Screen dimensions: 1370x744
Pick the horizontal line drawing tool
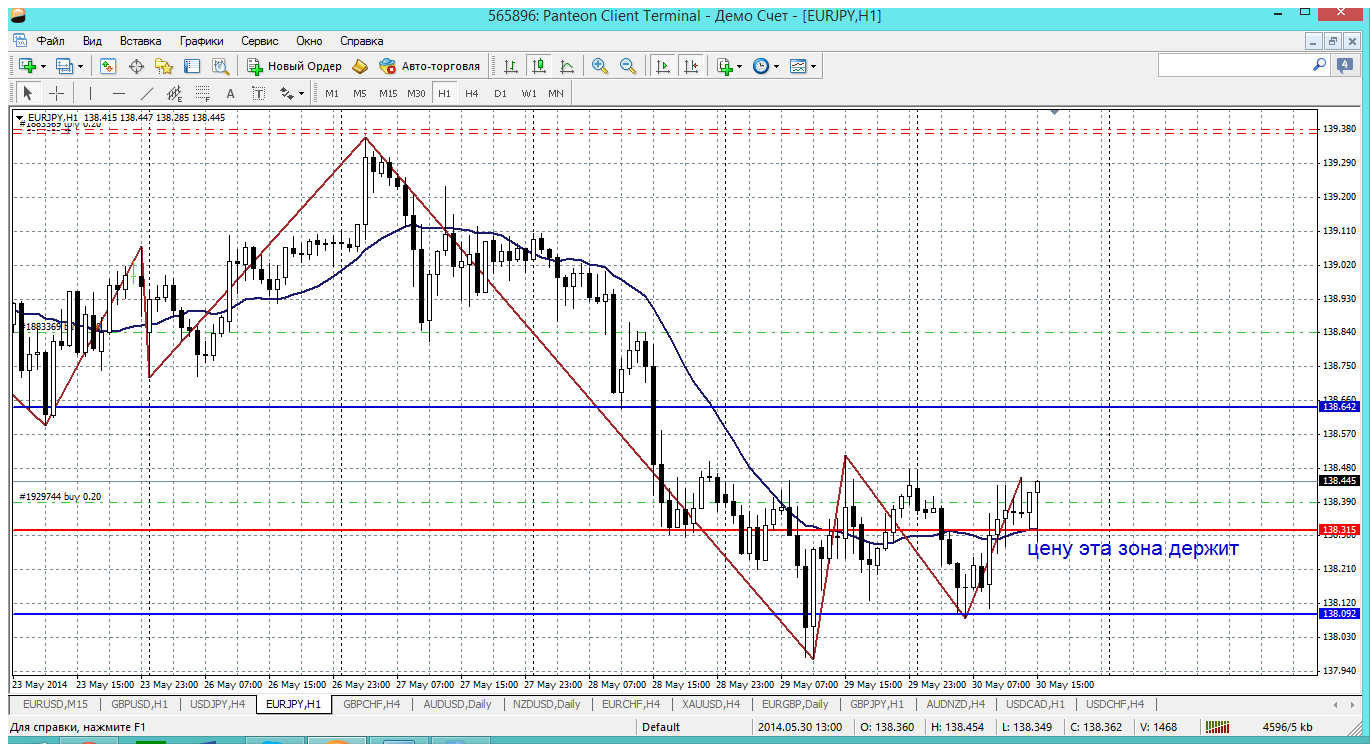[119, 93]
